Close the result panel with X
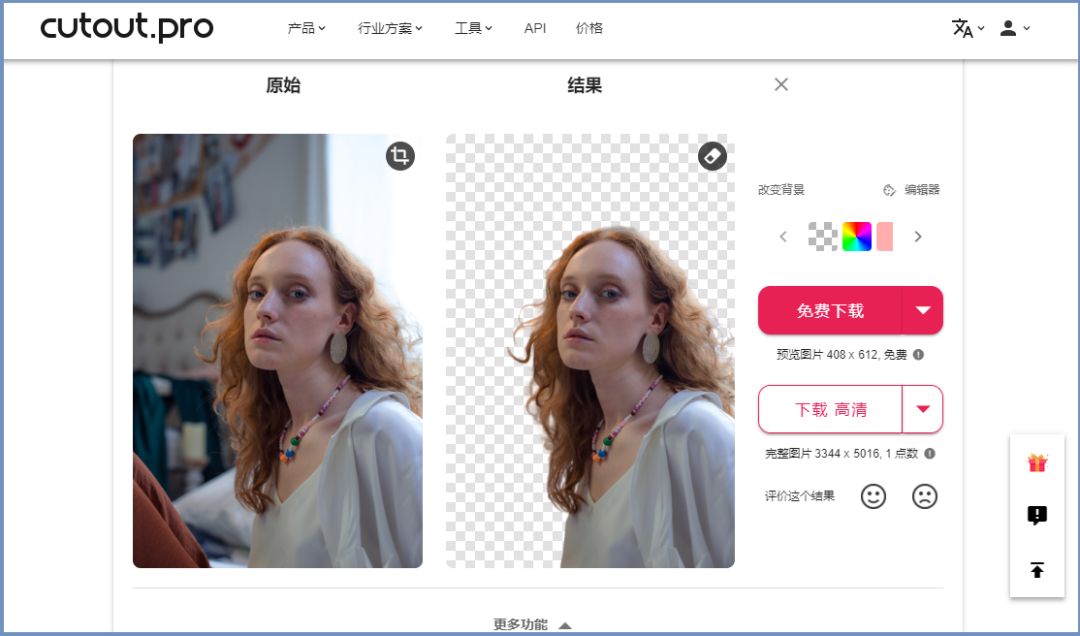 point(781,84)
